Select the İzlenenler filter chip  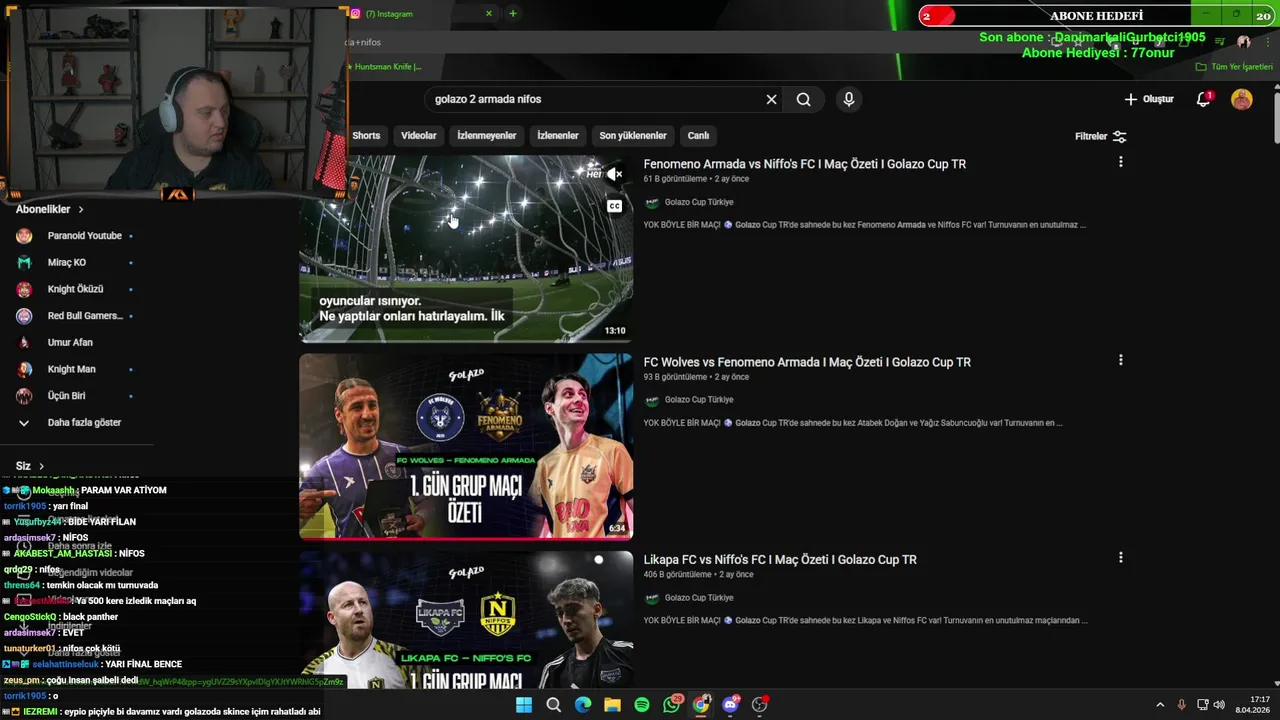(558, 136)
